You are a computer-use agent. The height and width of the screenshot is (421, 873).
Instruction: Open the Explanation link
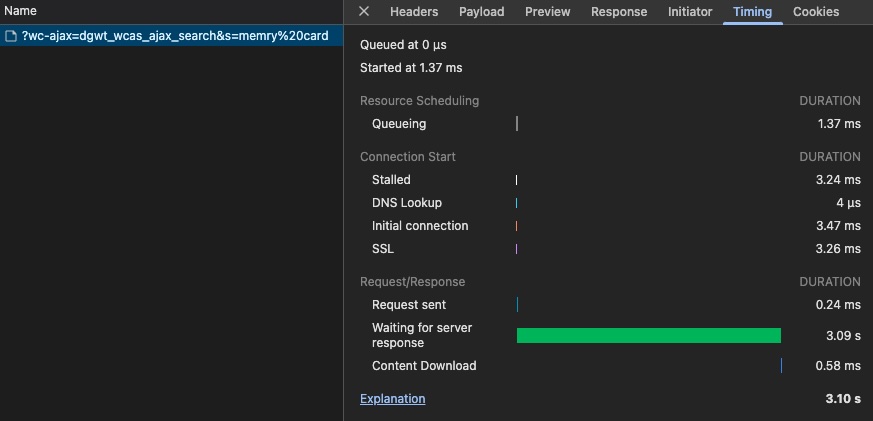coord(393,399)
